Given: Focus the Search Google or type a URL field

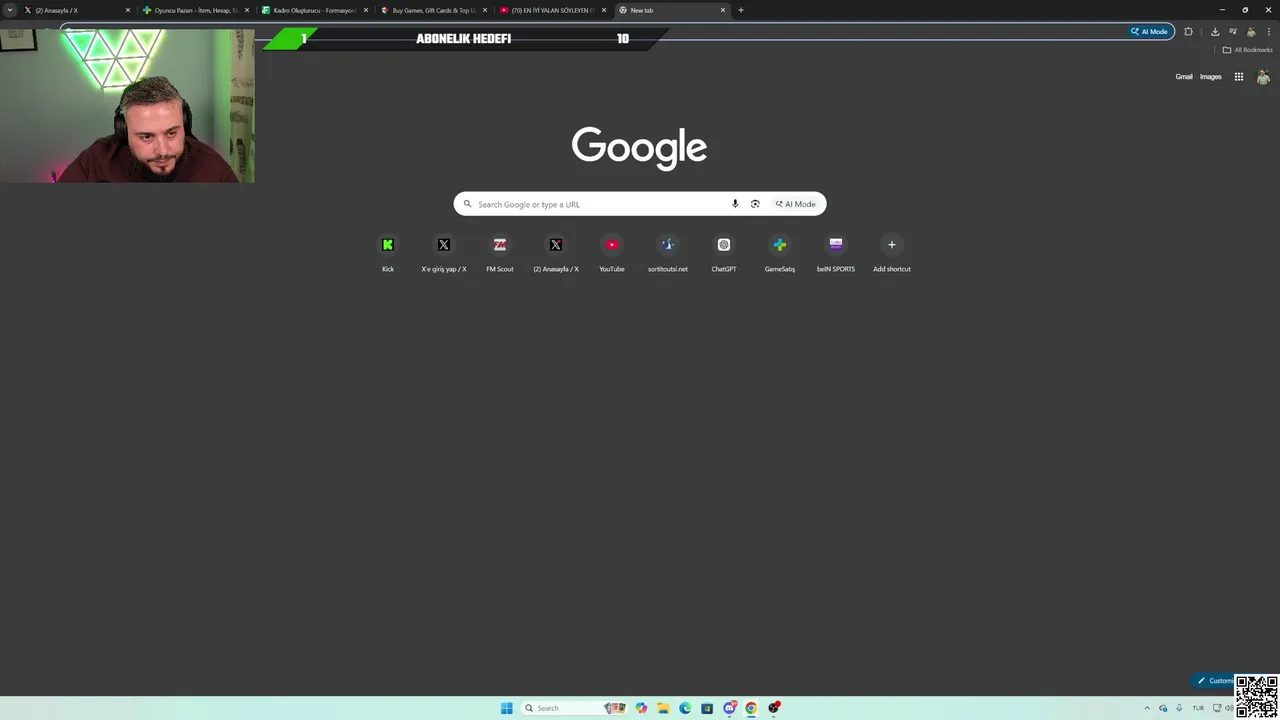Looking at the screenshot, I should click(x=640, y=204).
